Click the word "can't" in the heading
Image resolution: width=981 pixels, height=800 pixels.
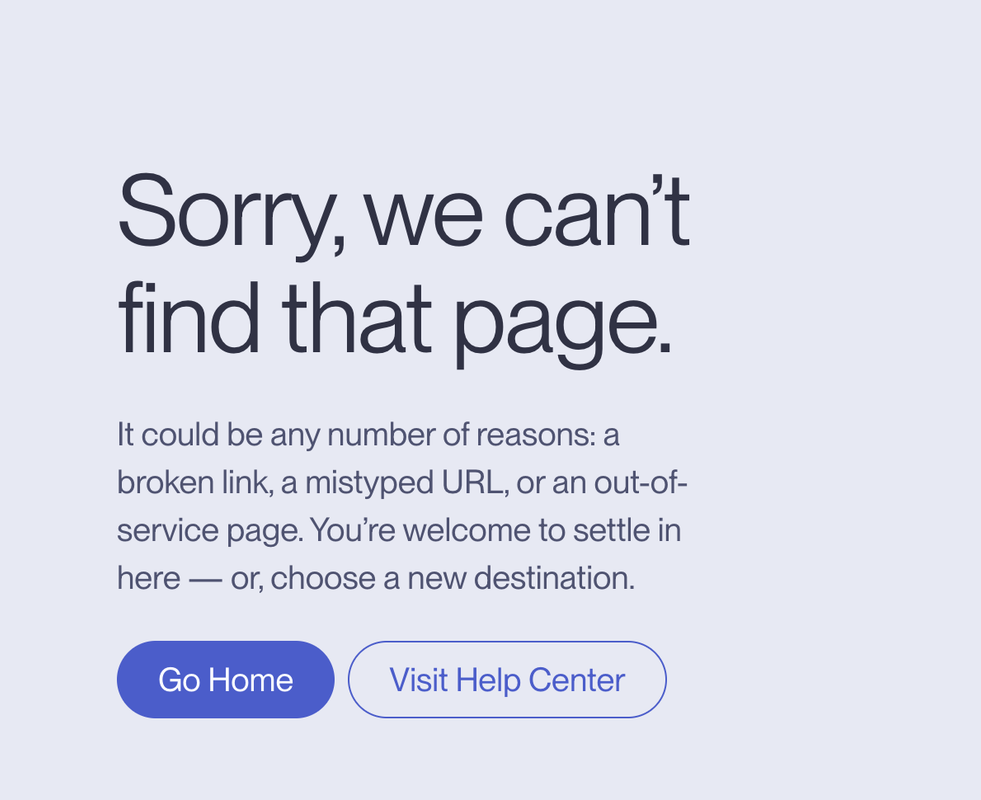[x=597, y=210]
